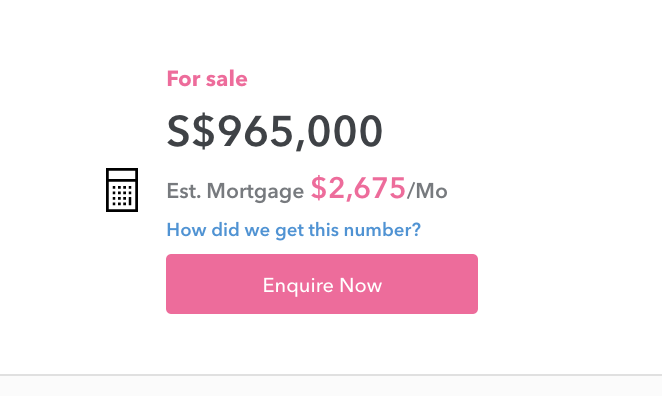662x396 pixels.
Task: Click the word Enquire on the pink button
Action: pos(298,286)
